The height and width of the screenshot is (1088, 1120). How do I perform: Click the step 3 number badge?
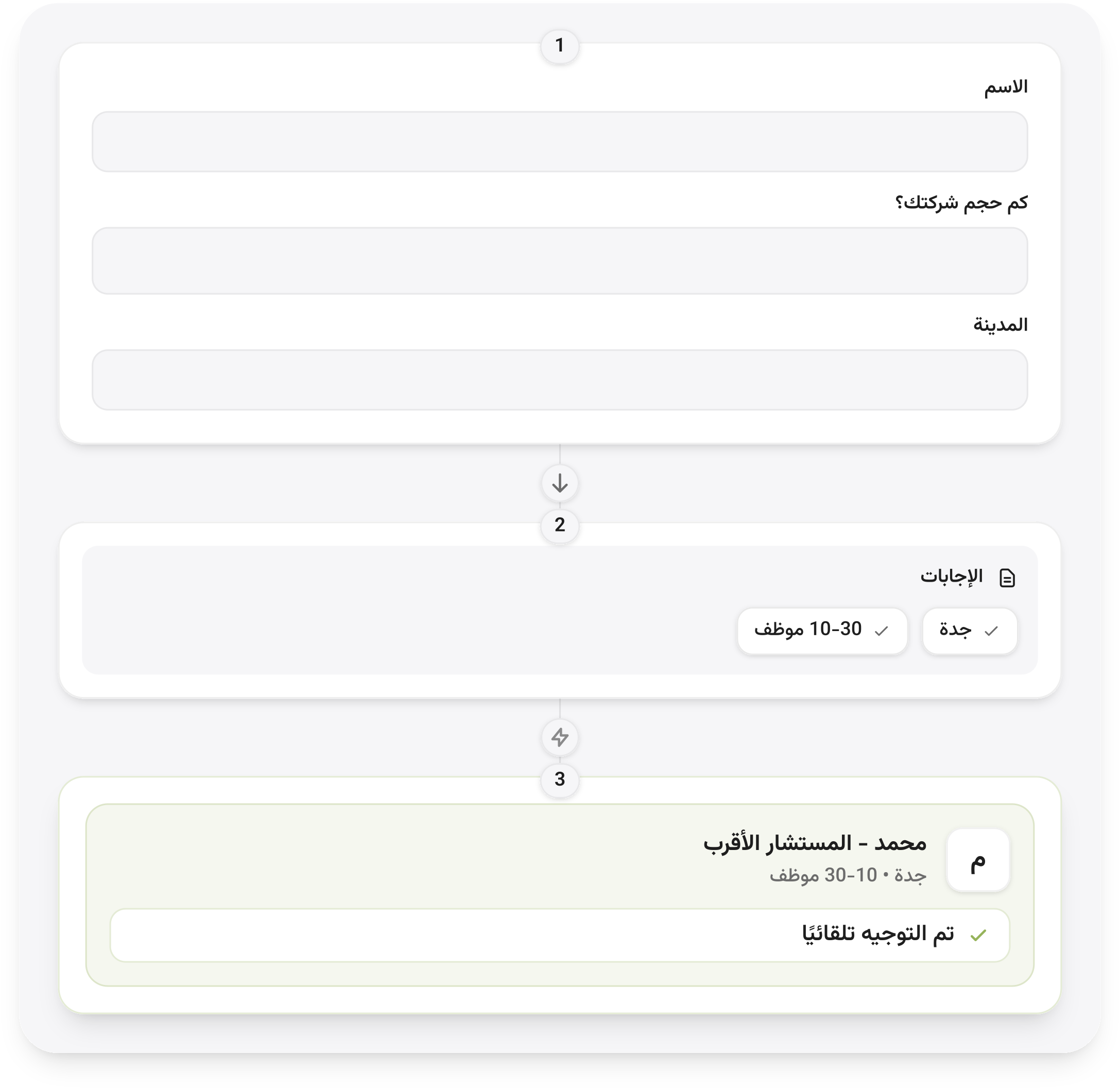pos(559,779)
